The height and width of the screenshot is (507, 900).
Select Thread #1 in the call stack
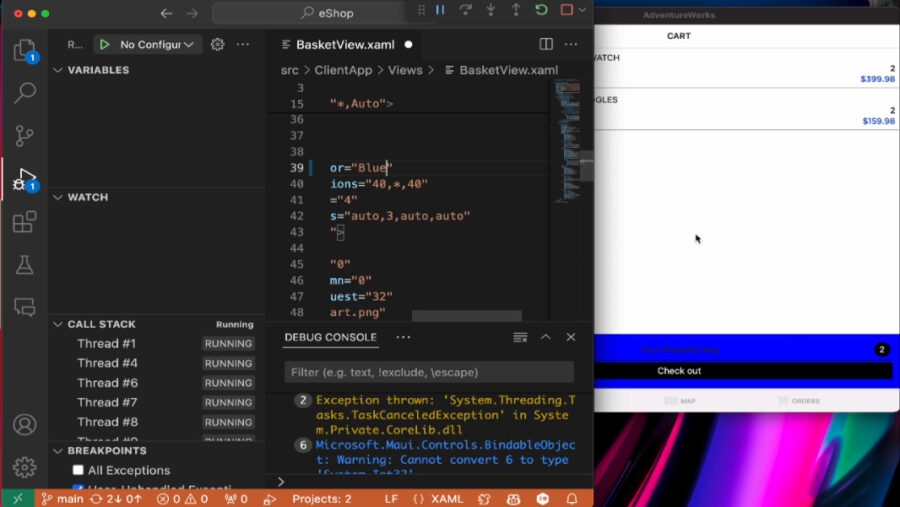click(106, 343)
